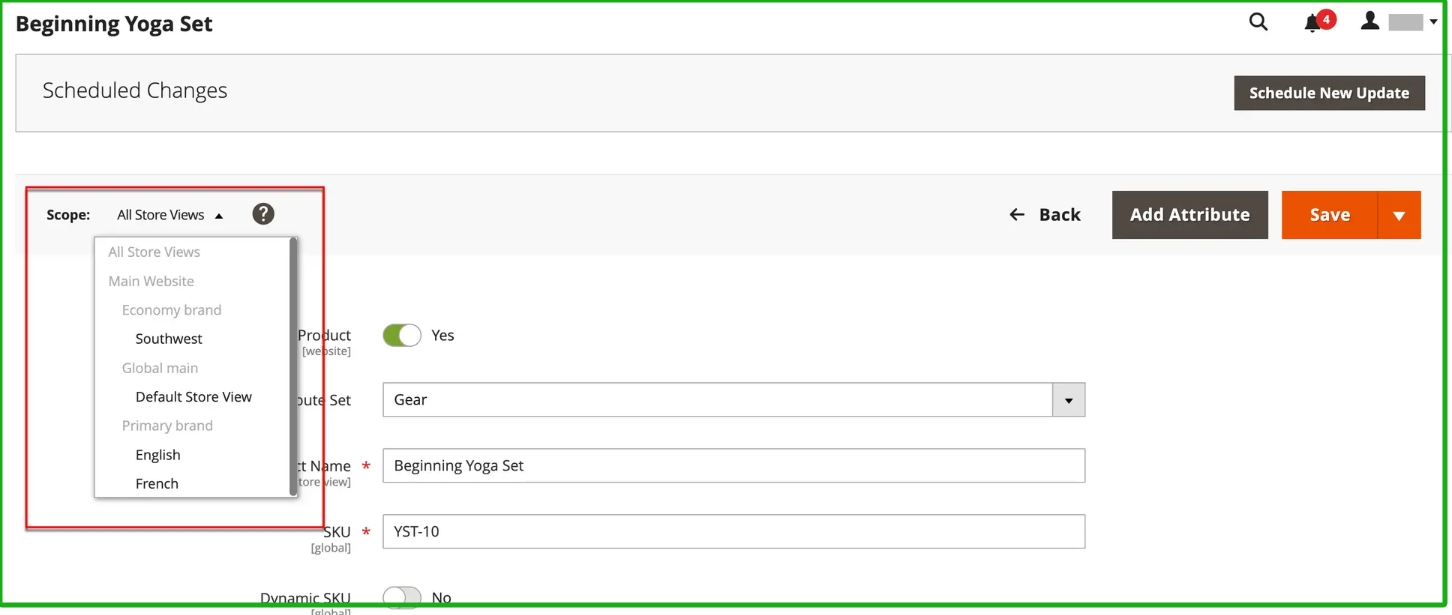
Task: Toggle the Dynamic SKU switch
Action: [x=402, y=598]
